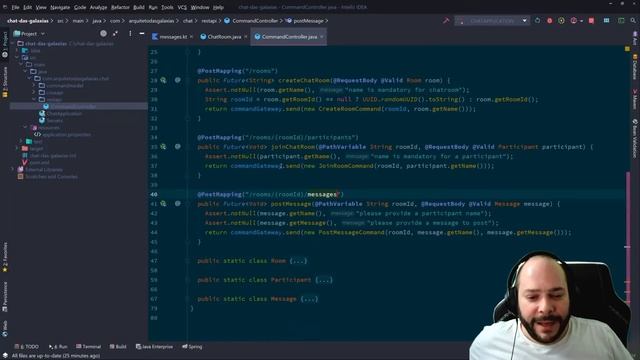Toggle the Structure tool window stripe
This screenshot has width=640, height=360.
point(5,82)
